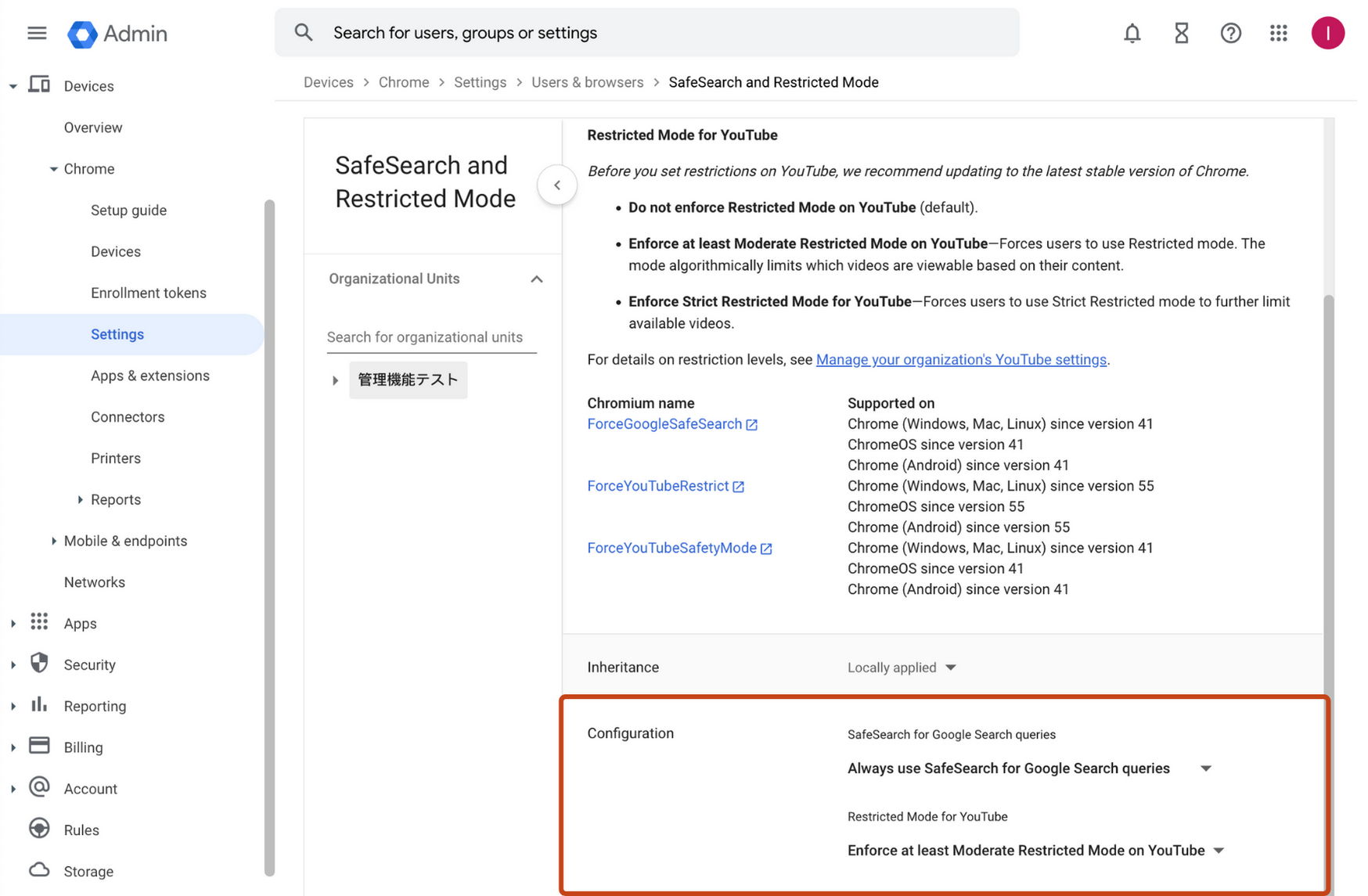Go to Enrollment tokens
Viewport: 1368px width, 896px height.
point(149,293)
